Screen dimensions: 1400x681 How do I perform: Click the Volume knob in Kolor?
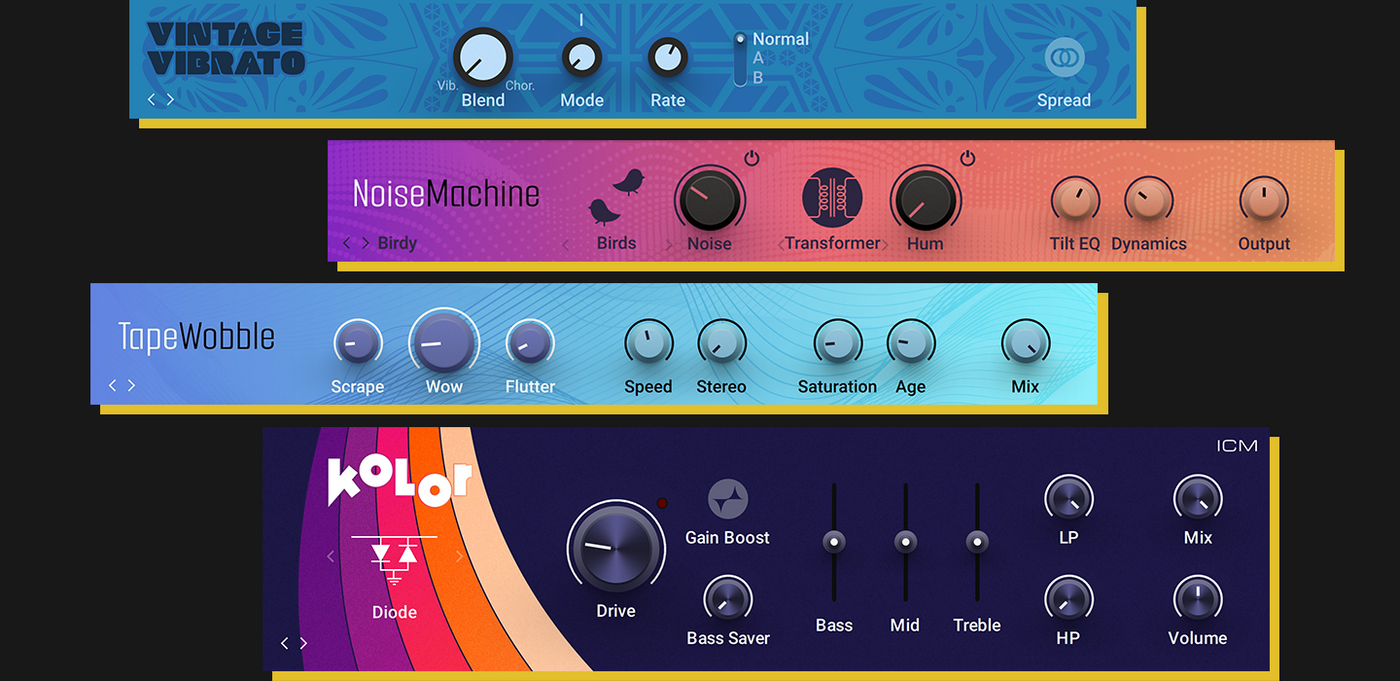[x=1197, y=598]
